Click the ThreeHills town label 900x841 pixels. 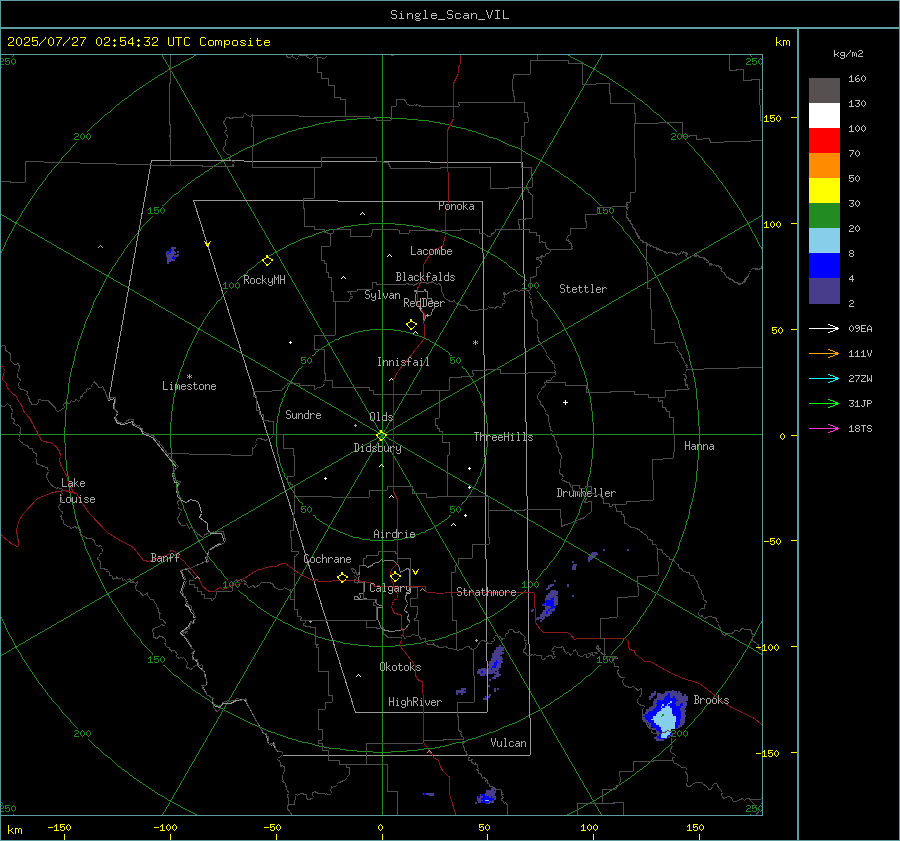point(503,437)
